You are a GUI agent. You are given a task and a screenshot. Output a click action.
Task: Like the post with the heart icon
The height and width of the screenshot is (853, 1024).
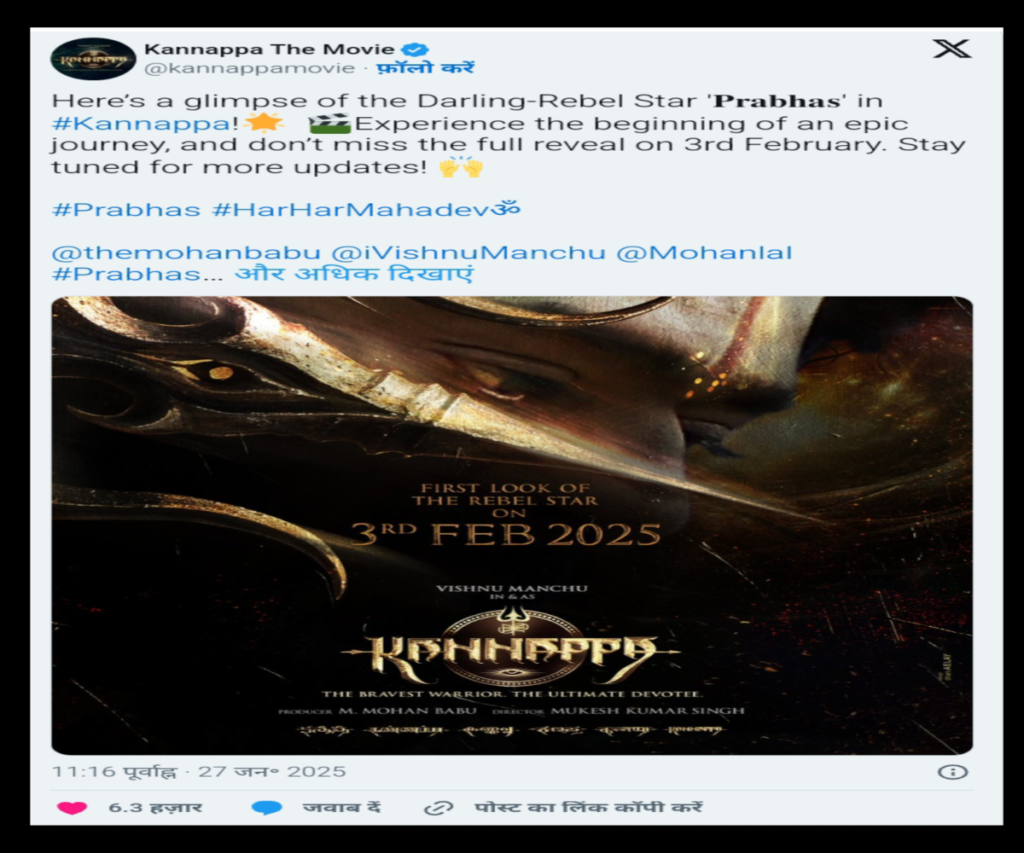[72, 807]
